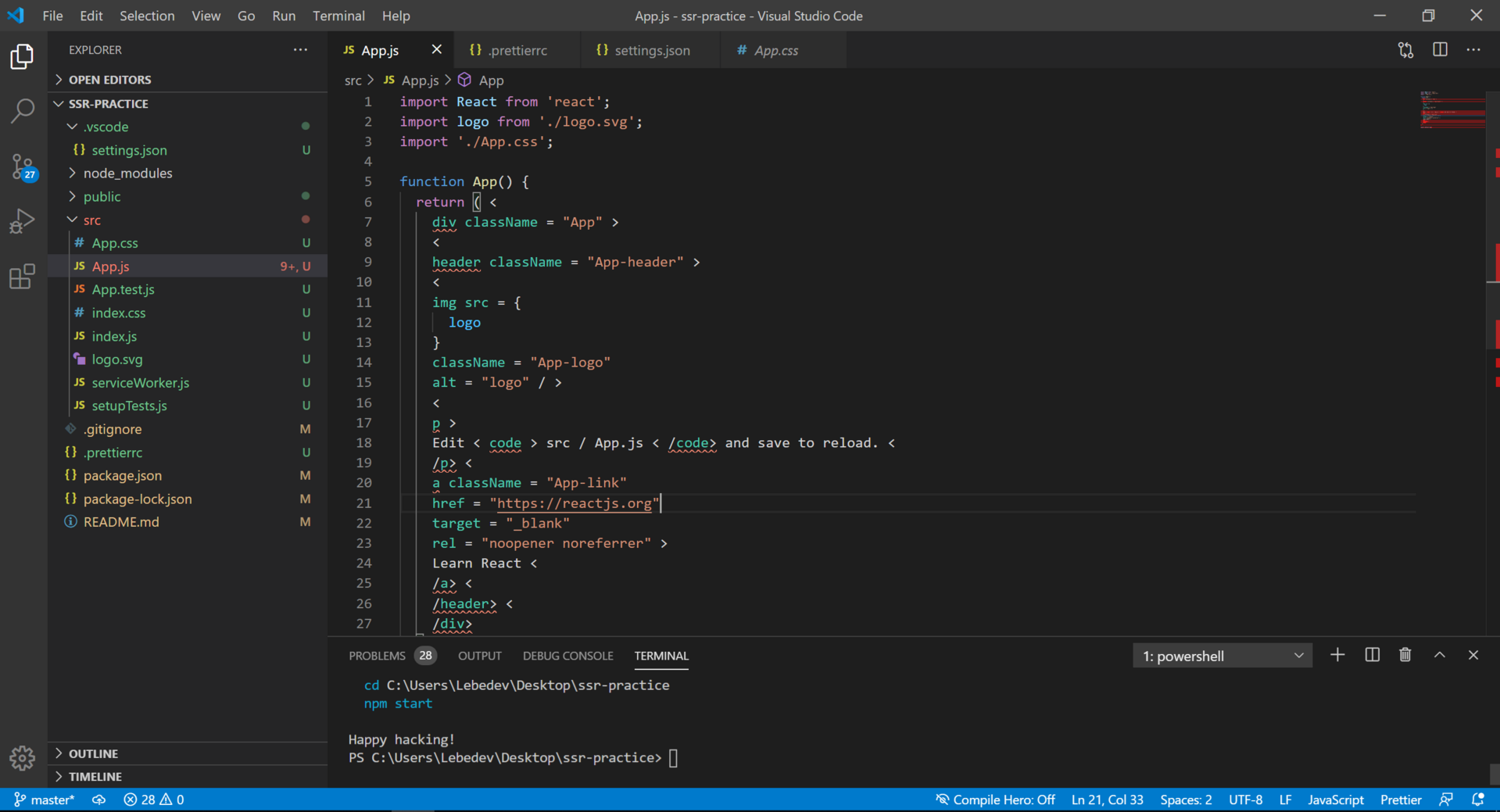Expand the OUTLINE section
The image size is (1500, 812).
(188, 753)
